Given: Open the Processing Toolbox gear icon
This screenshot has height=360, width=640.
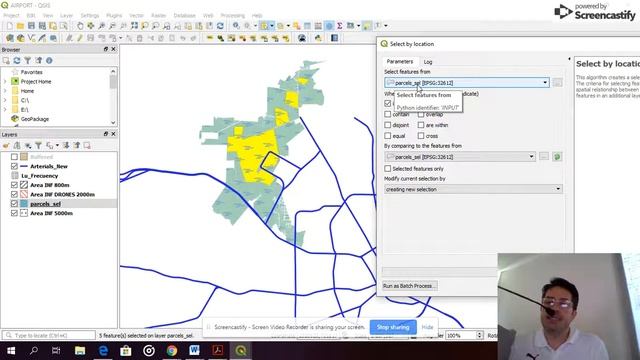Looking at the screenshot, I should (329, 26).
